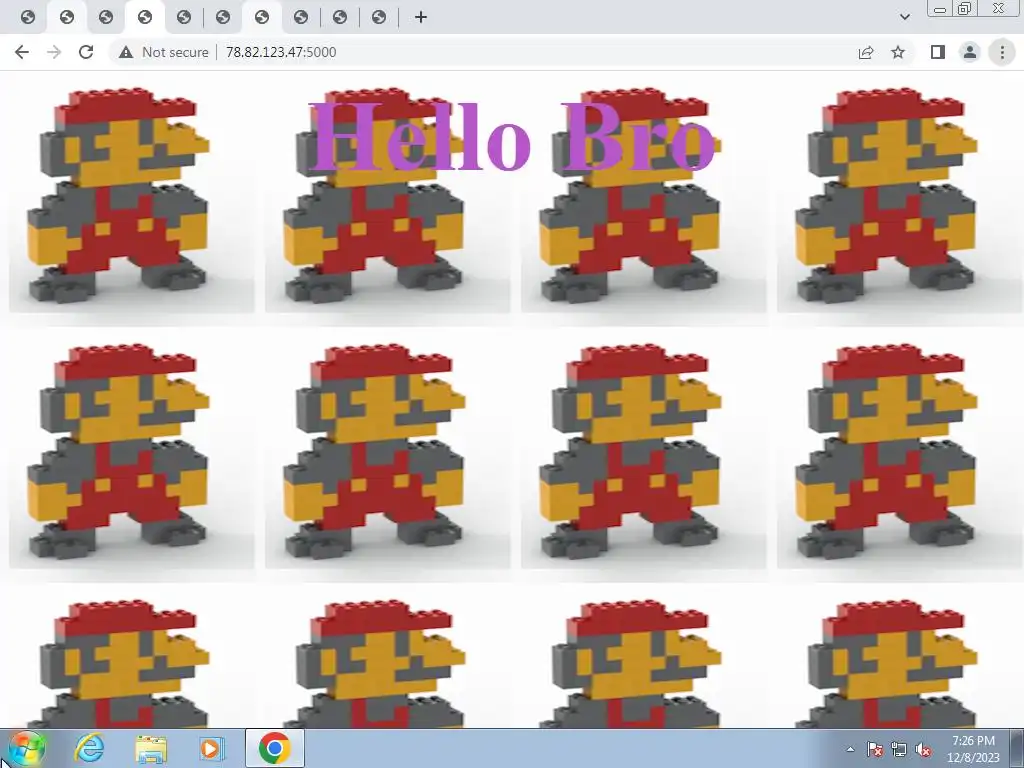Share this page using the share icon
This screenshot has width=1024, height=768.
pyautogui.click(x=866, y=52)
